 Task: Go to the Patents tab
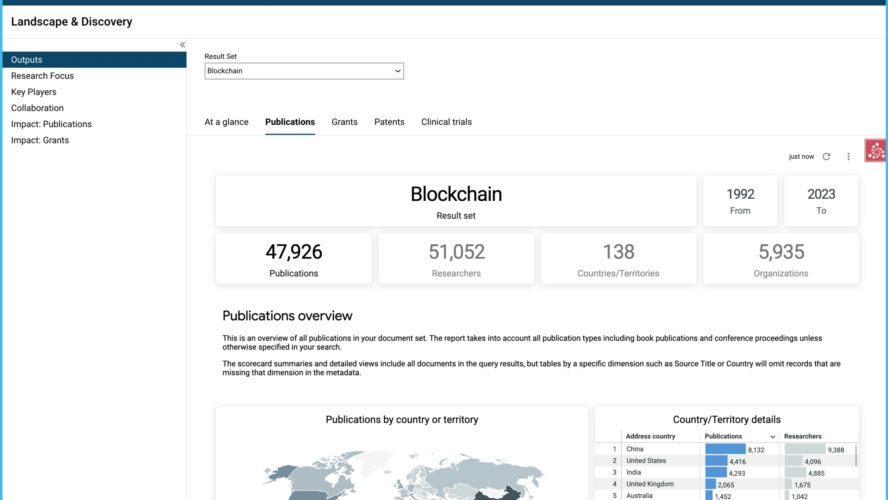(389, 122)
